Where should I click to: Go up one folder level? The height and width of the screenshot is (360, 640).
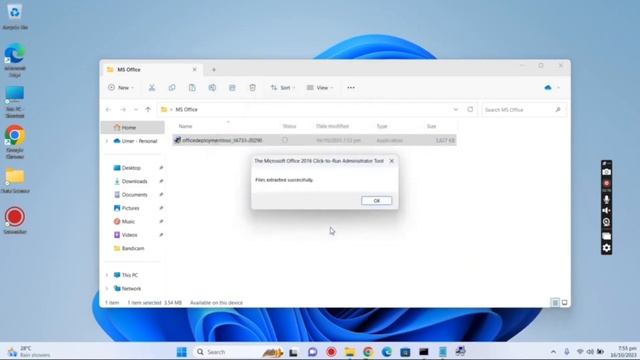[148, 109]
